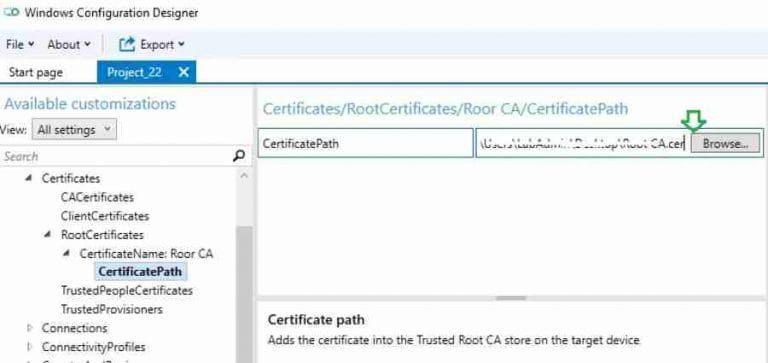
Task: Click the Export arrow icon
Action: [126, 45]
